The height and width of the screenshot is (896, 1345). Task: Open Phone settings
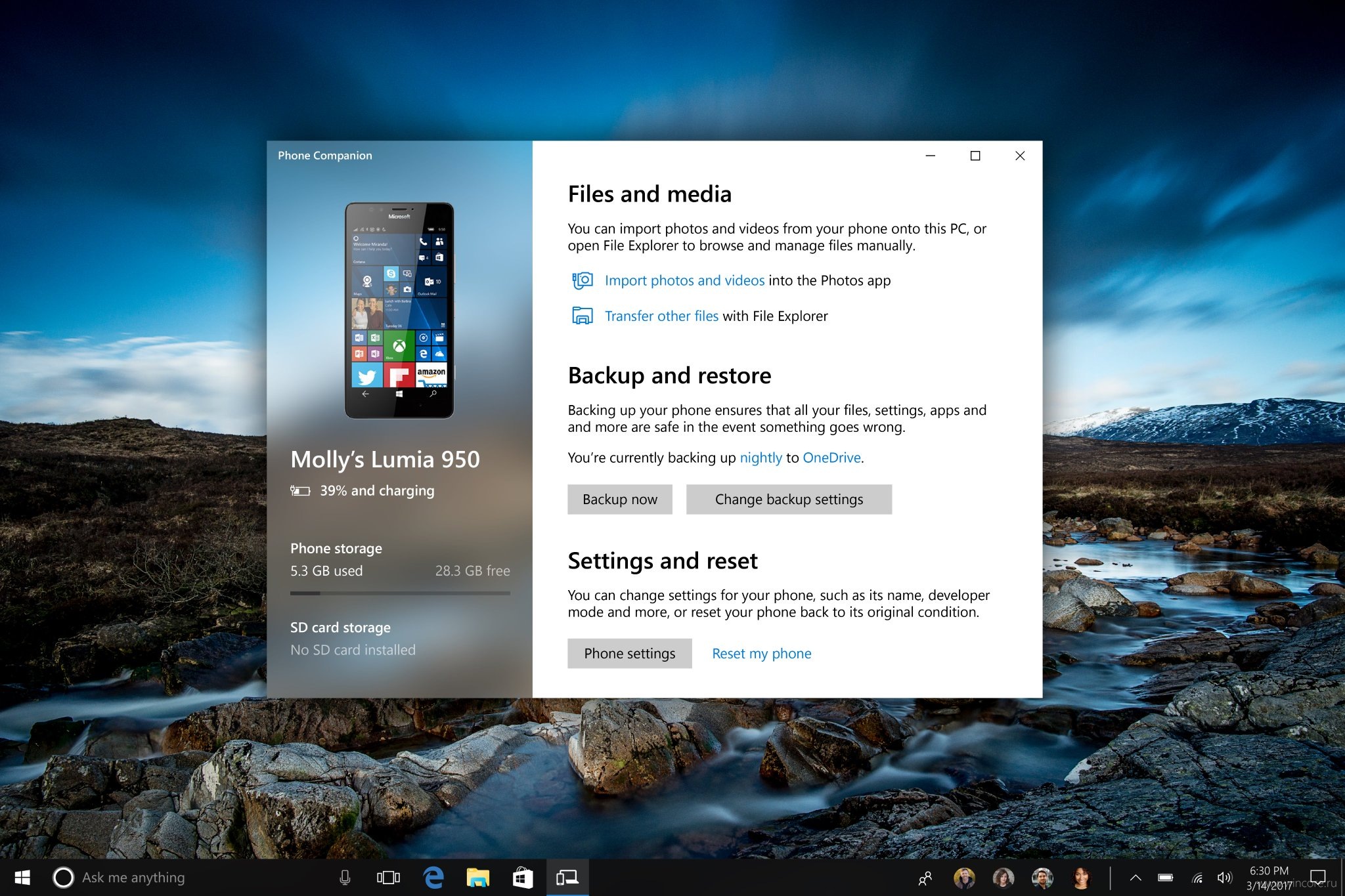(629, 654)
